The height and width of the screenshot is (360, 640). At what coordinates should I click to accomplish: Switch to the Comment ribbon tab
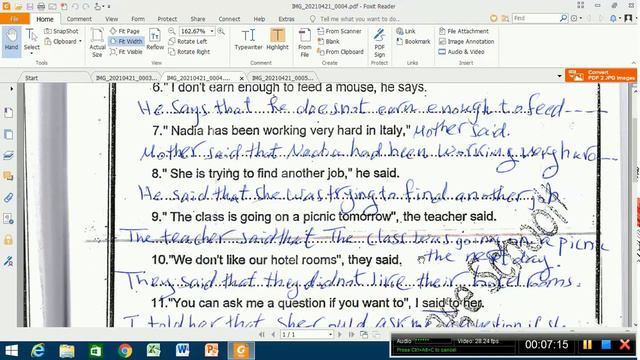79,19
